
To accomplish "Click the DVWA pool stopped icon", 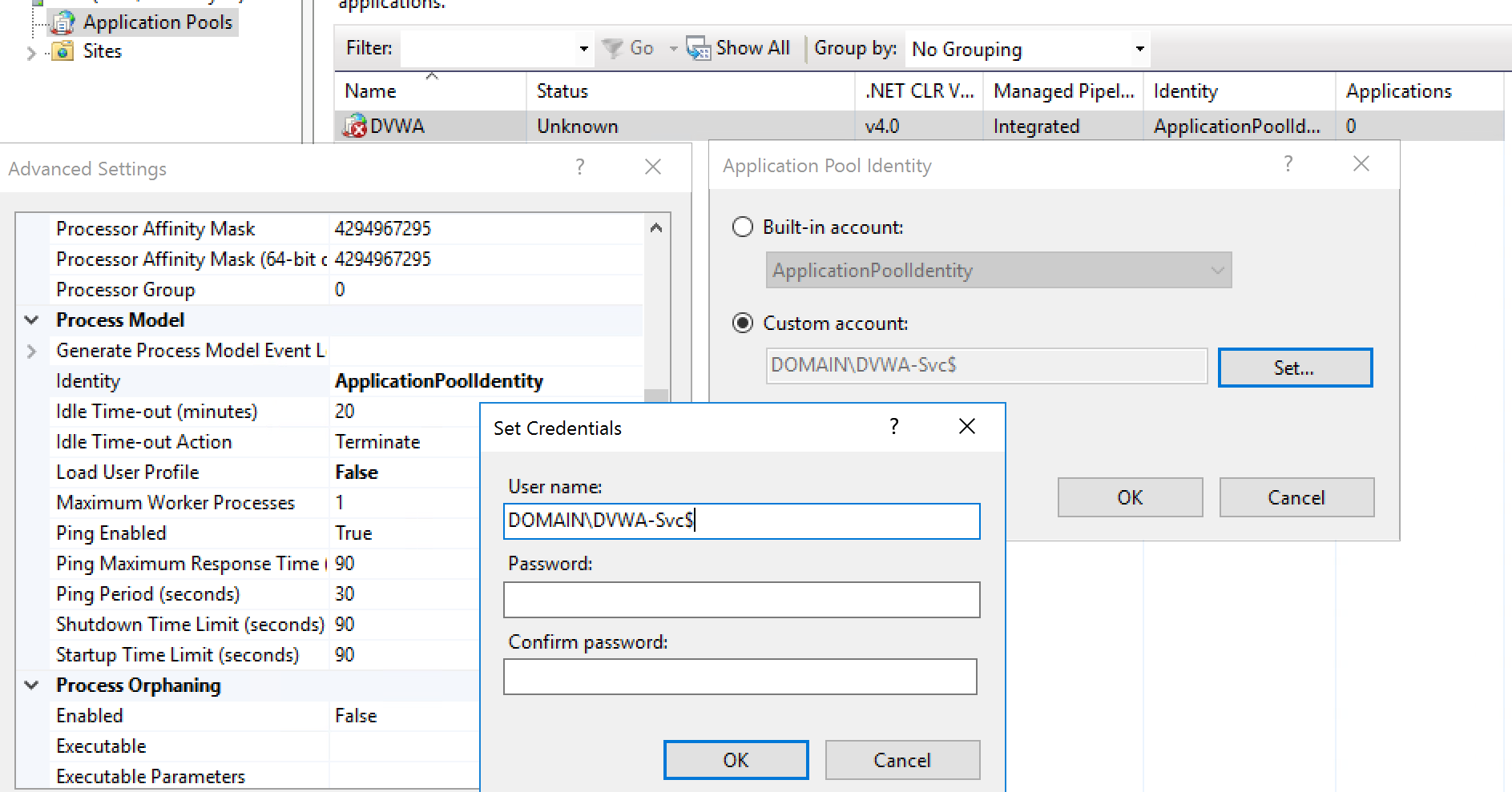I will click(x=354, y=126).
